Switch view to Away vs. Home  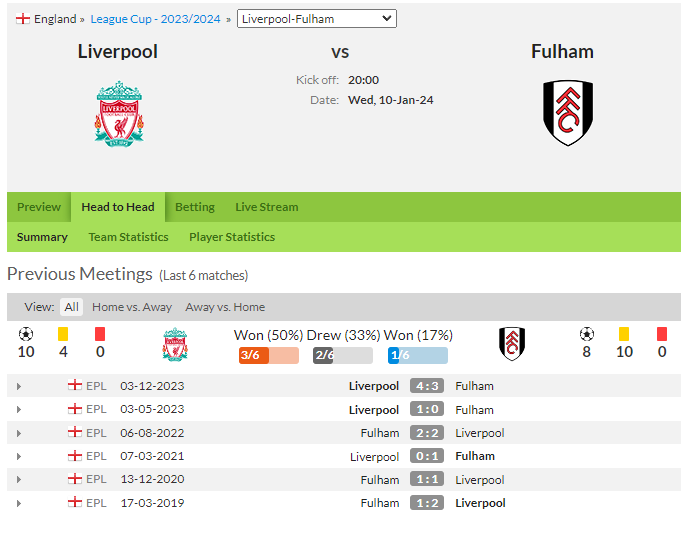(225, 307)
